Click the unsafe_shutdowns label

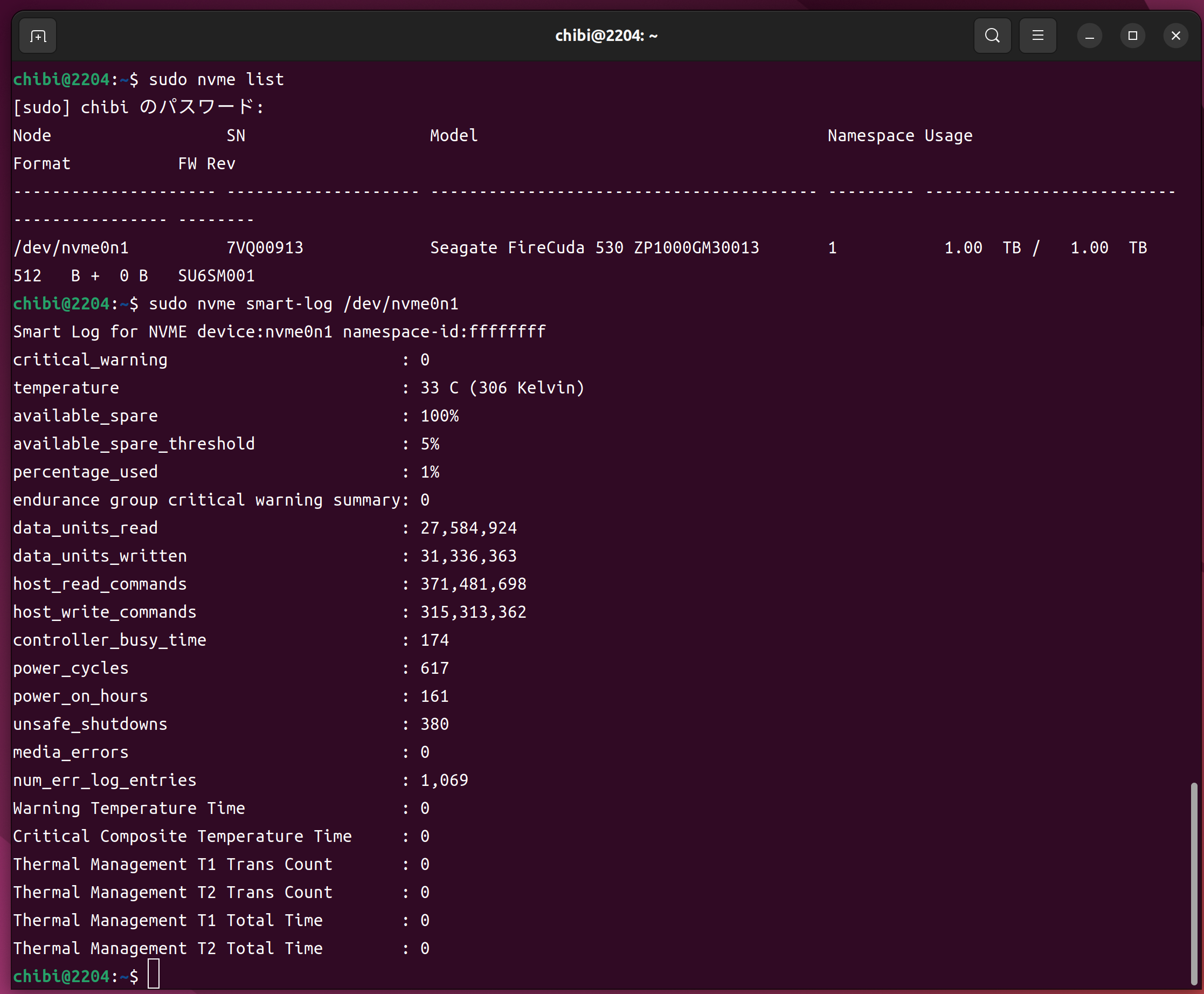90,724
